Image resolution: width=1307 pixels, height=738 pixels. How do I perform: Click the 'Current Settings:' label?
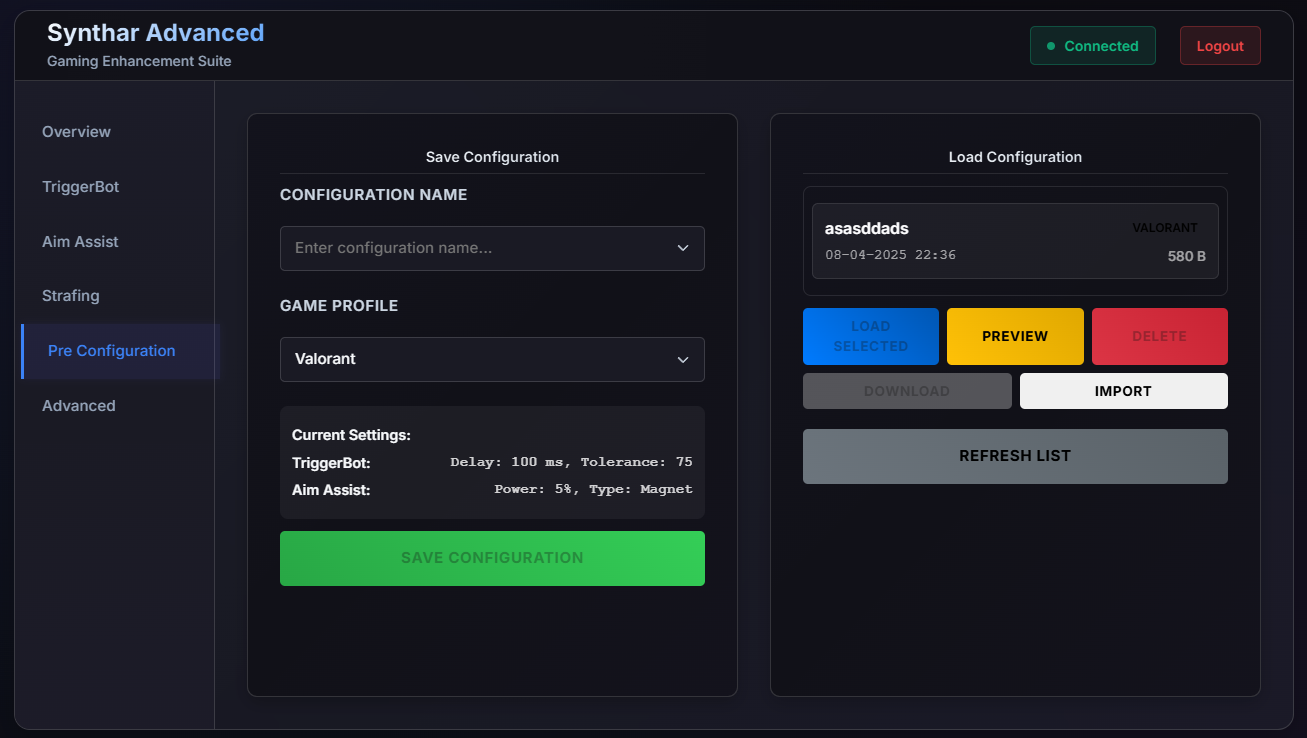click(x=351, y=435)
